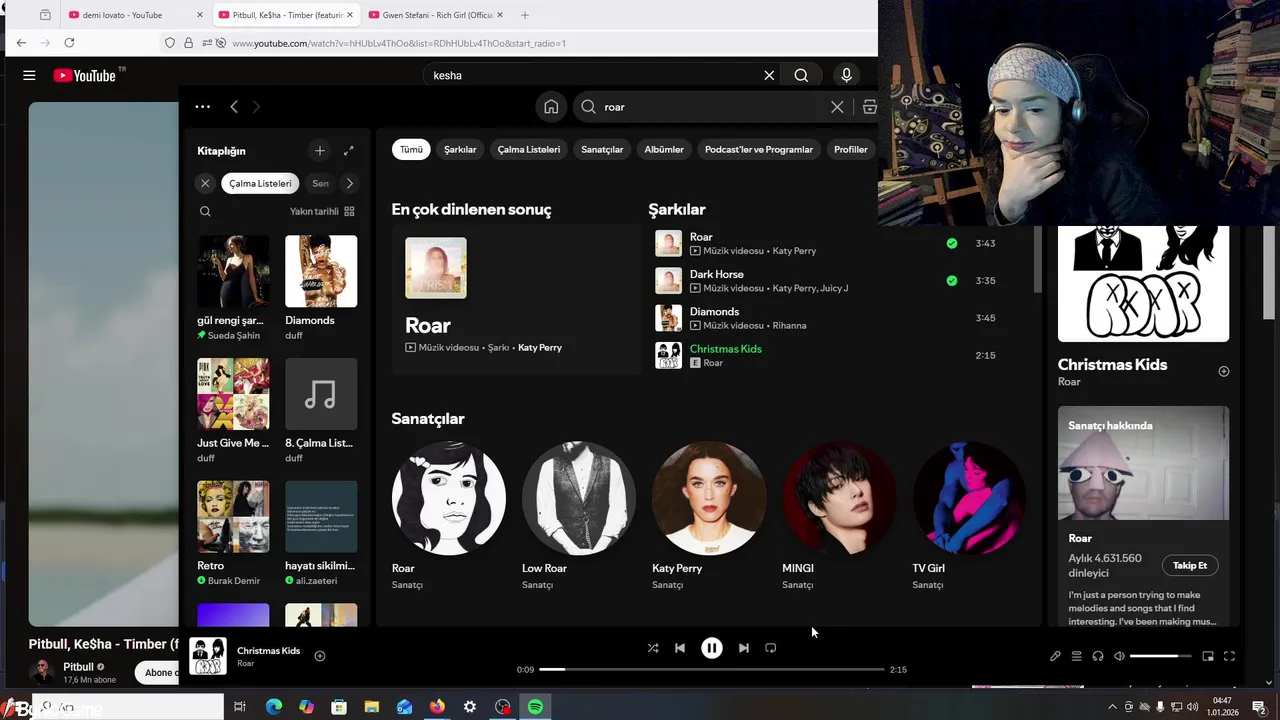Toggle shuffle playback
This screenshot has width=1280, height=720.
point(653,648)
